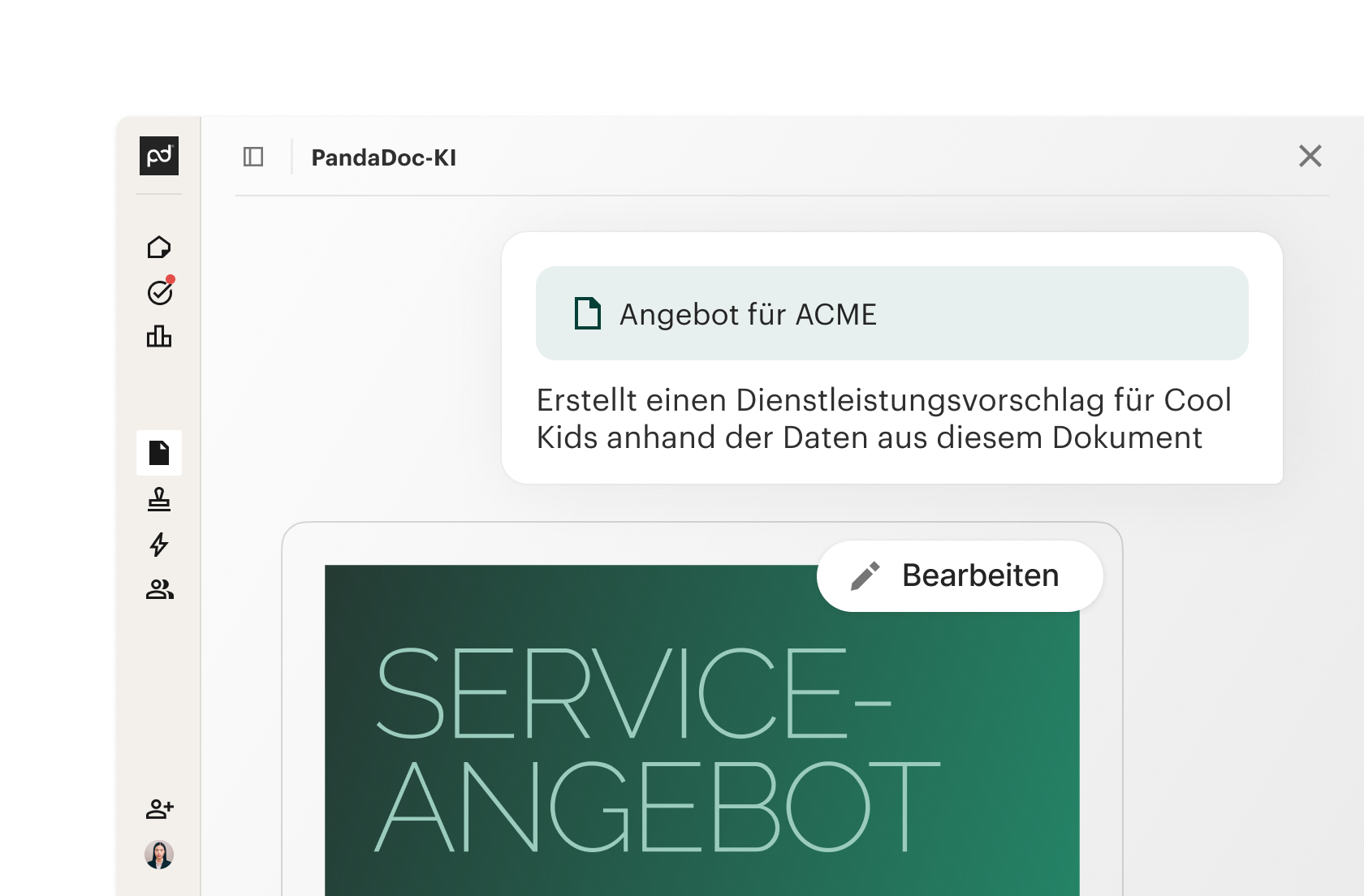Open the SERVICE-ANGEBOT document preview
Viewport: 1364px width, 896px height.
point(702,730)
